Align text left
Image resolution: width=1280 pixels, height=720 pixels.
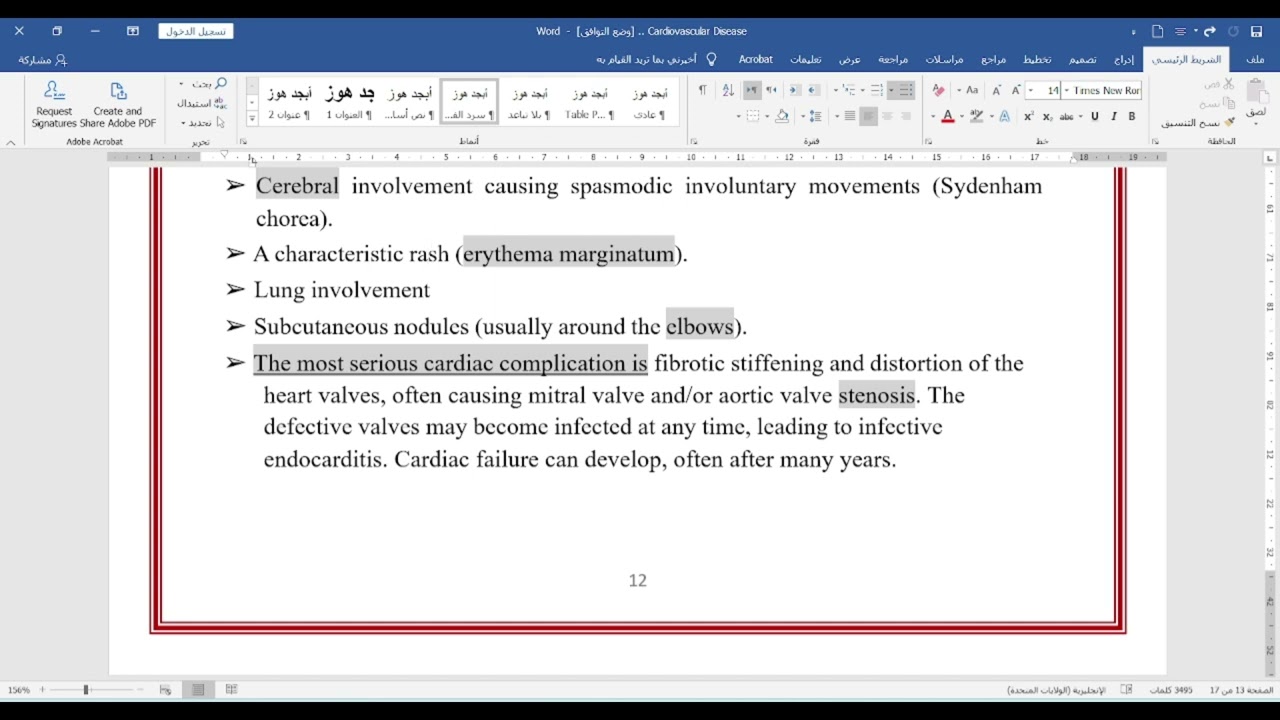point(868,117)
